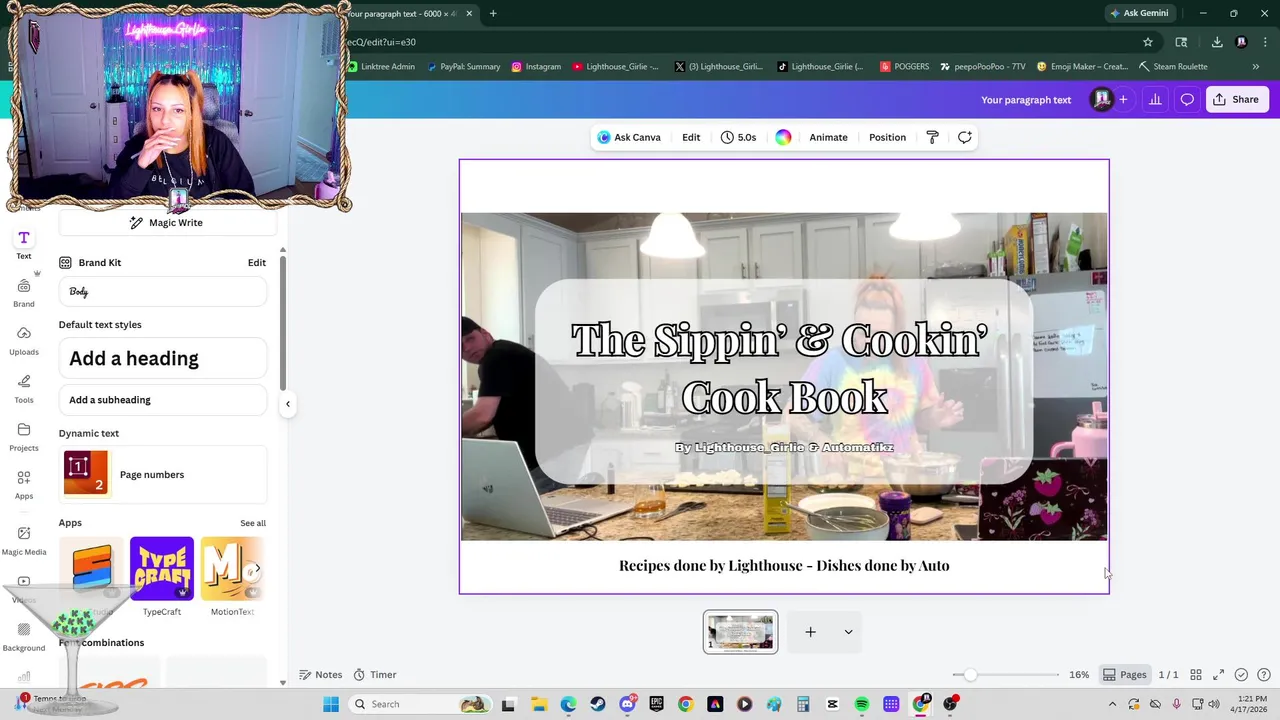Open the Steam Roulette bookmark

tap(1173, 67)
